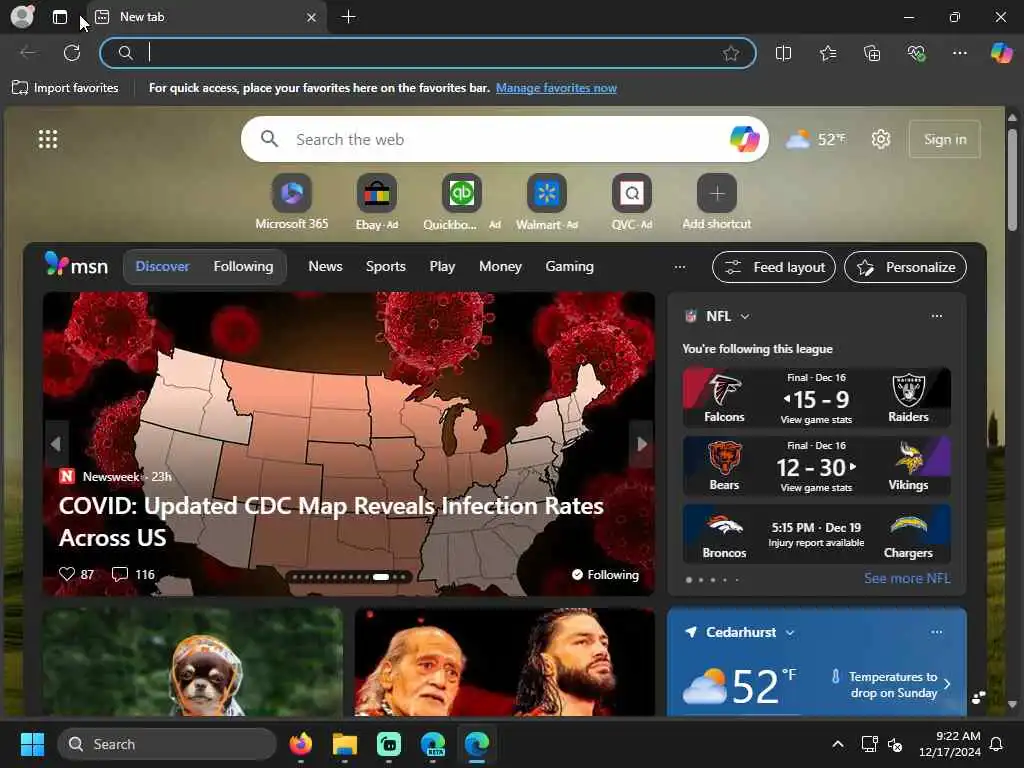
Task: Open Manage favorites now link
Action: click(x=556, y=88)
